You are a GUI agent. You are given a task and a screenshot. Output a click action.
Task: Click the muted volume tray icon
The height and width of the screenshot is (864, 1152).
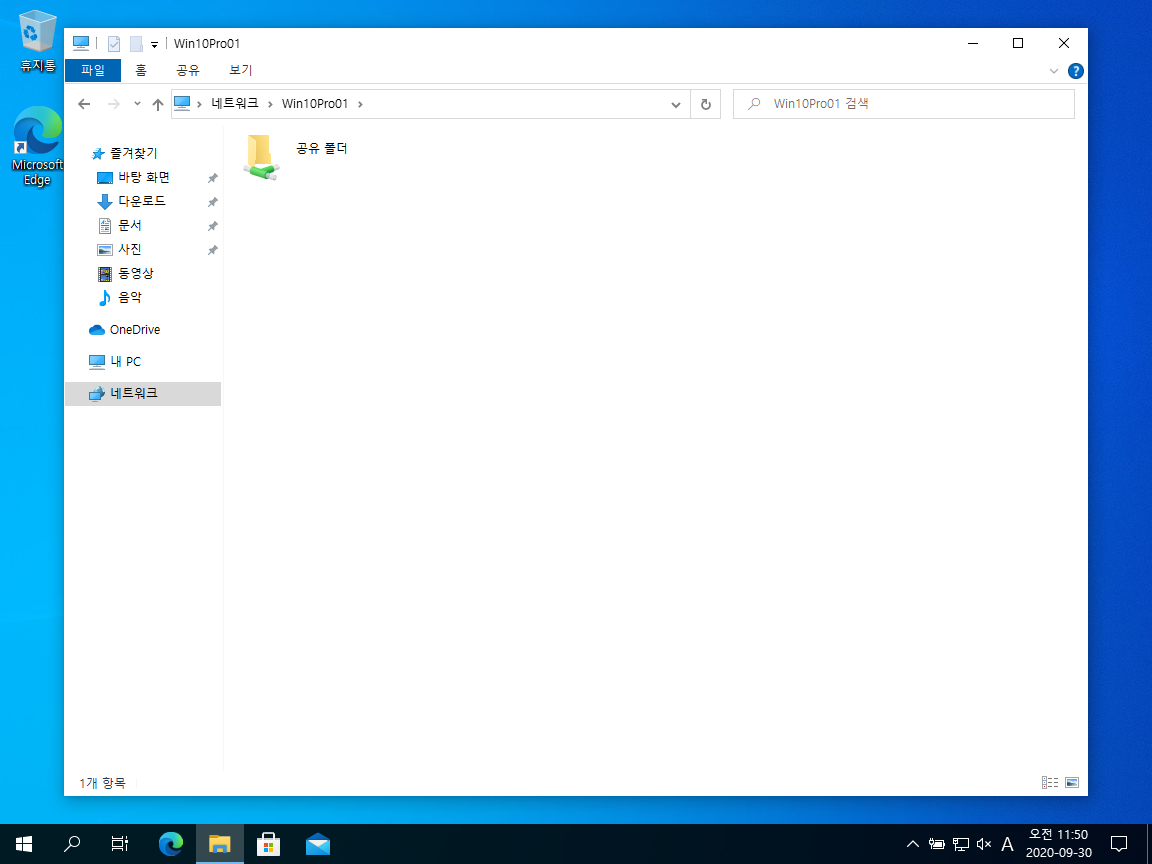click(x=984, y=844)
